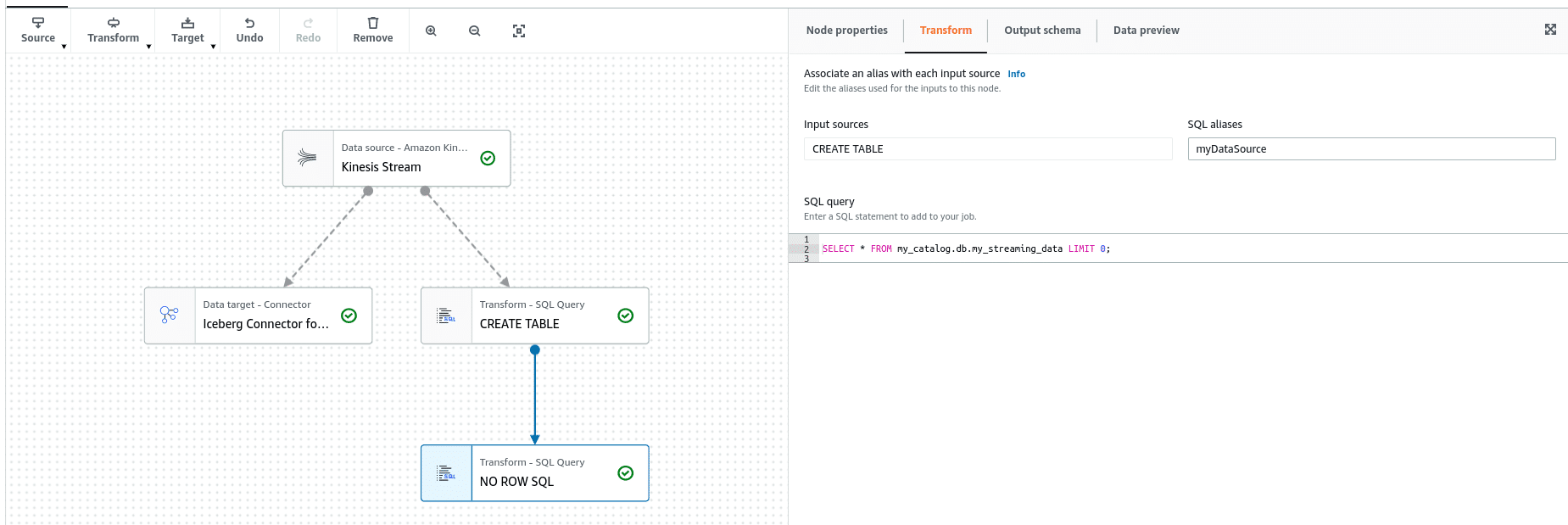Click the Kinesis Stream node green status checkmark

click(x=488, y=158)
